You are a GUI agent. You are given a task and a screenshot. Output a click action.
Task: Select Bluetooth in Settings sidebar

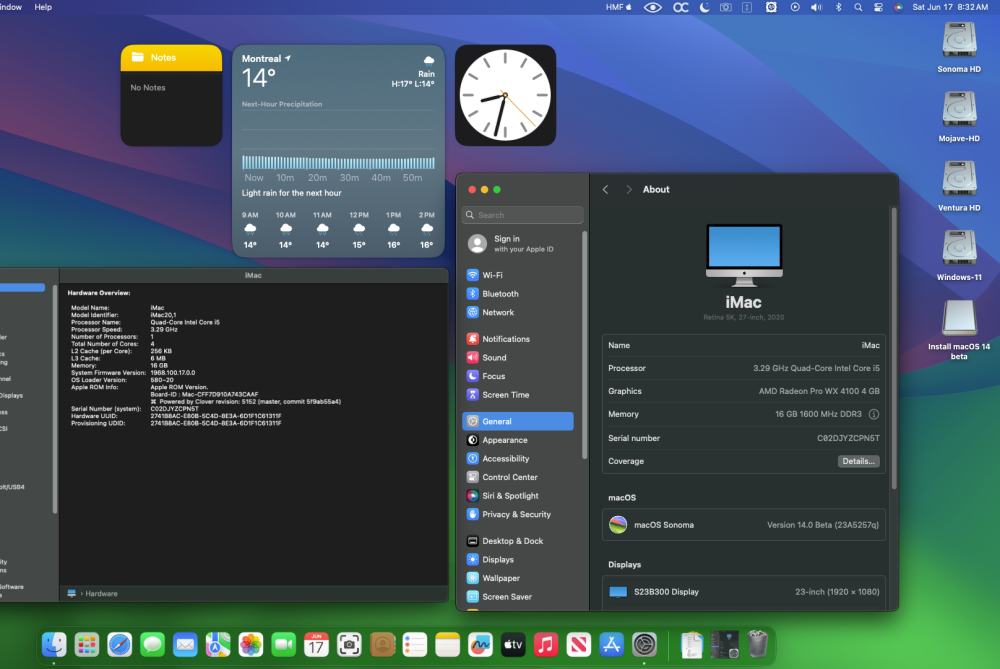click(x=518, y=294)
